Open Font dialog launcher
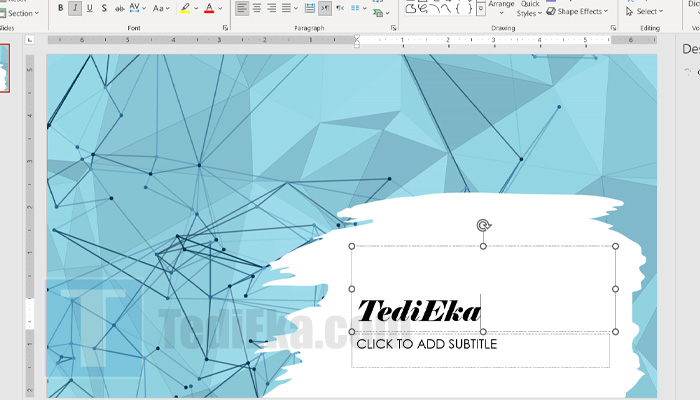 225,28
